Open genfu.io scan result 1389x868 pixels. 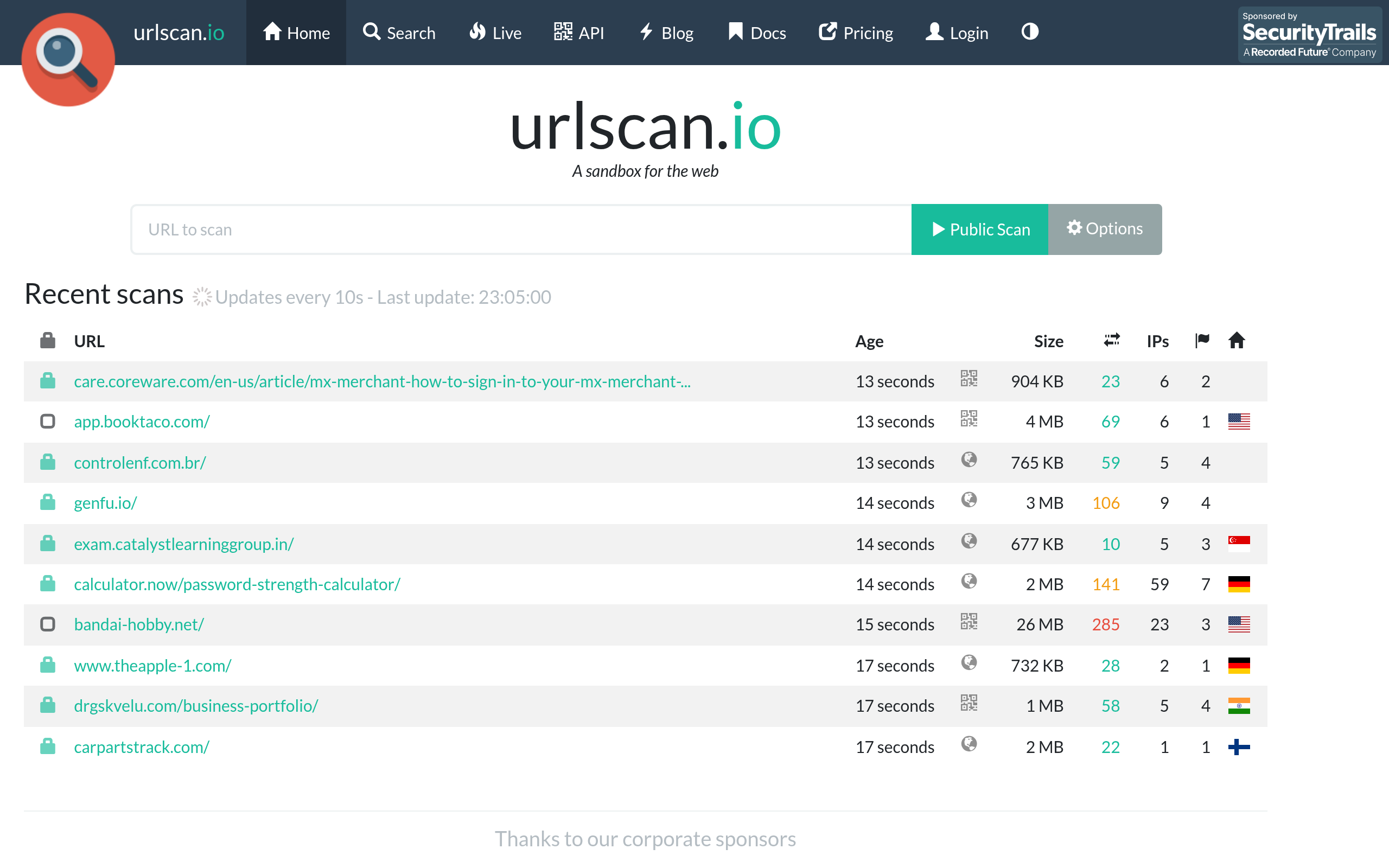click(x=106, y=502)
